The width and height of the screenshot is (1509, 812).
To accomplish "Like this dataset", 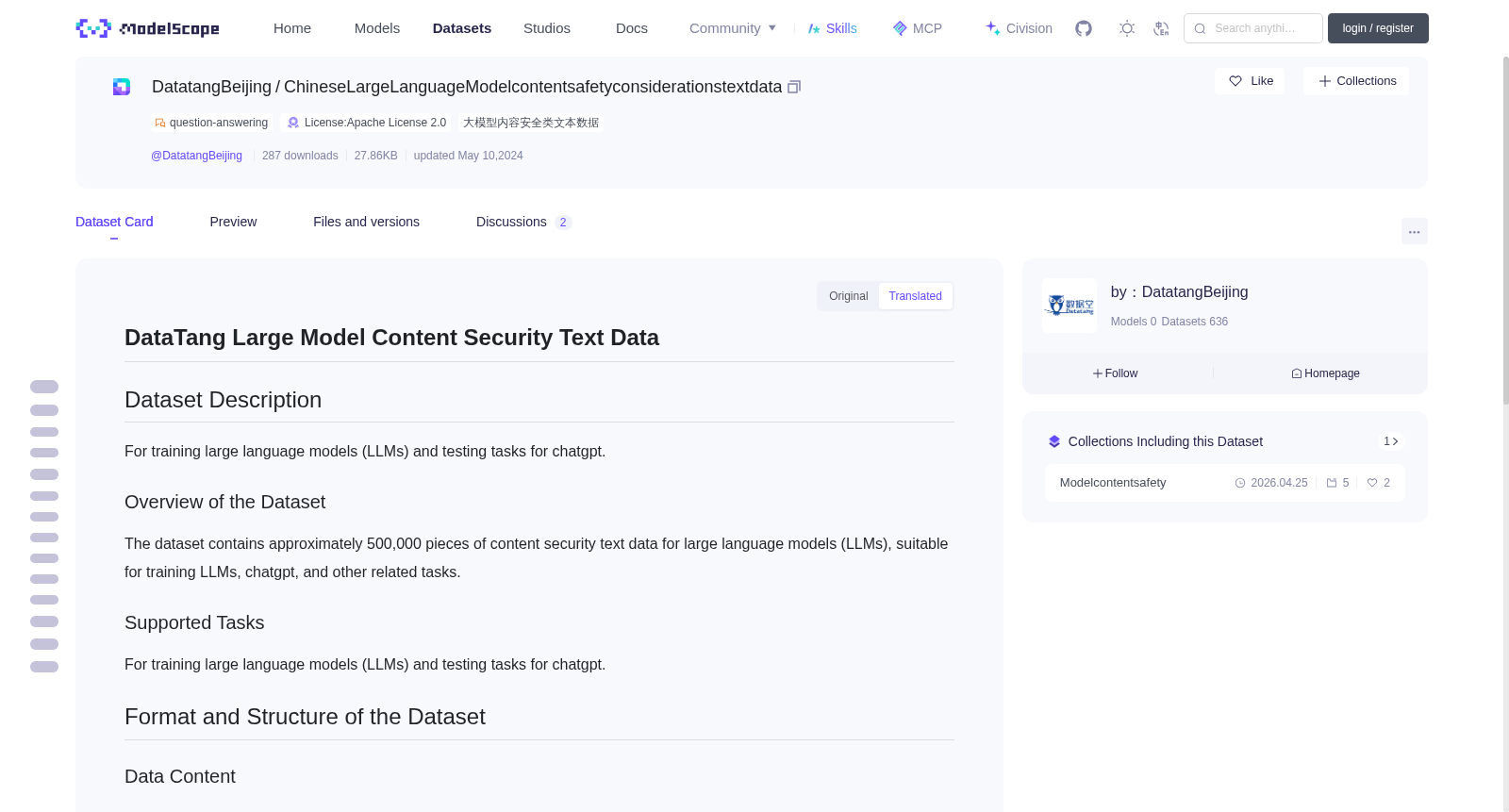I will 1250,81.
